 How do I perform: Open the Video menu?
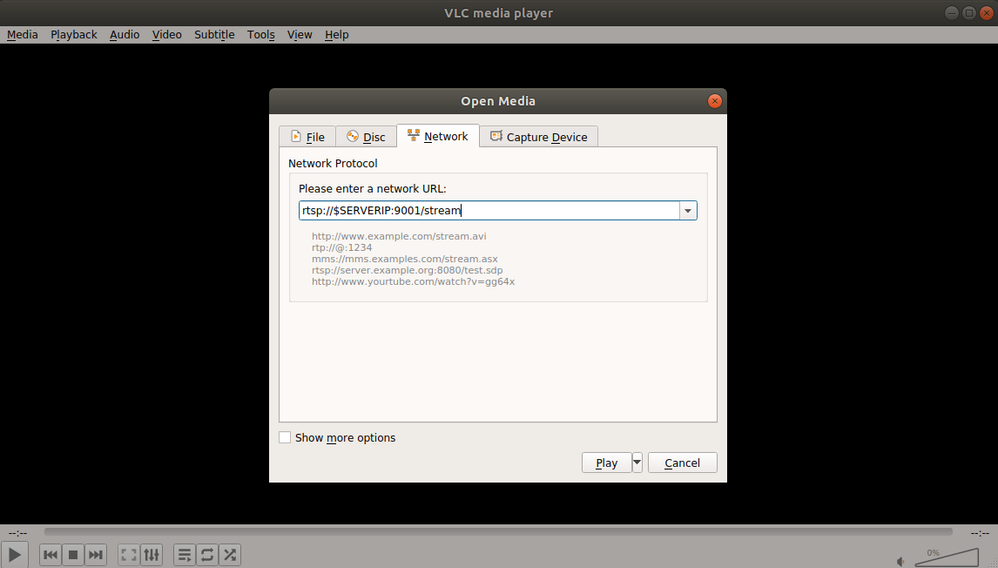tap(167, 34)
